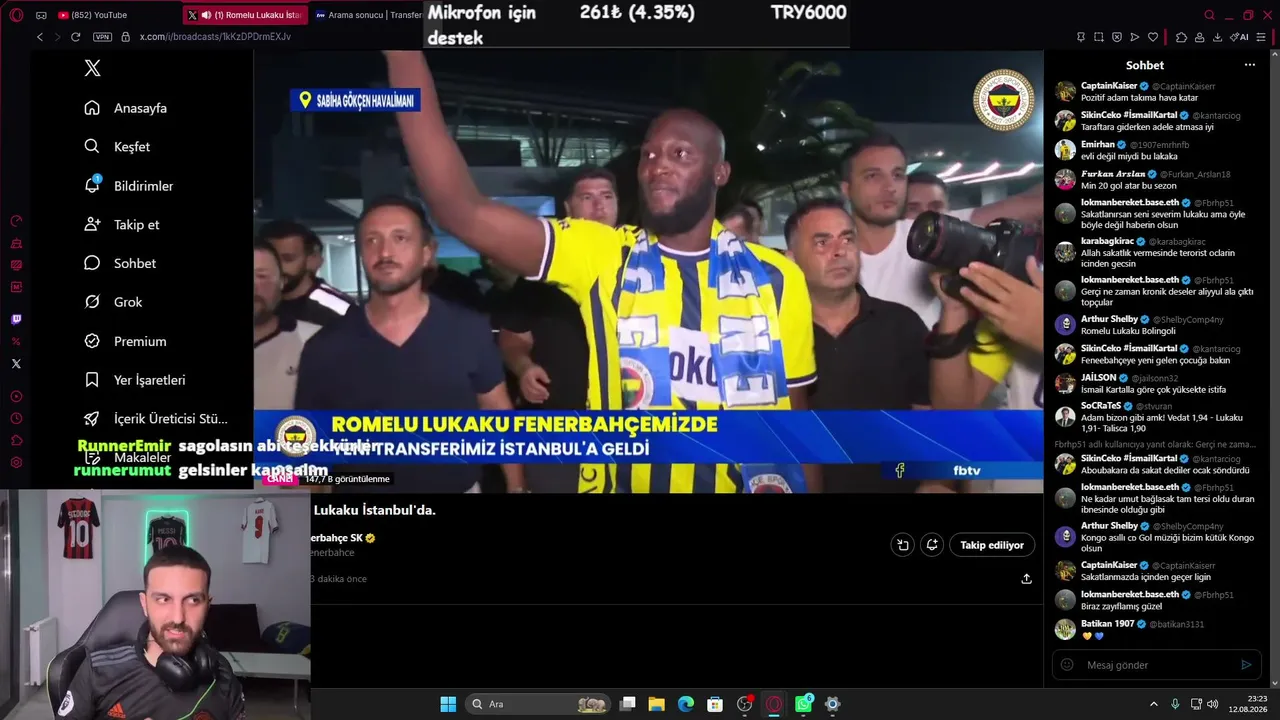Click the clip replay icon under video
Viewport: 1280px width, 720px height.
coord(902,545)
